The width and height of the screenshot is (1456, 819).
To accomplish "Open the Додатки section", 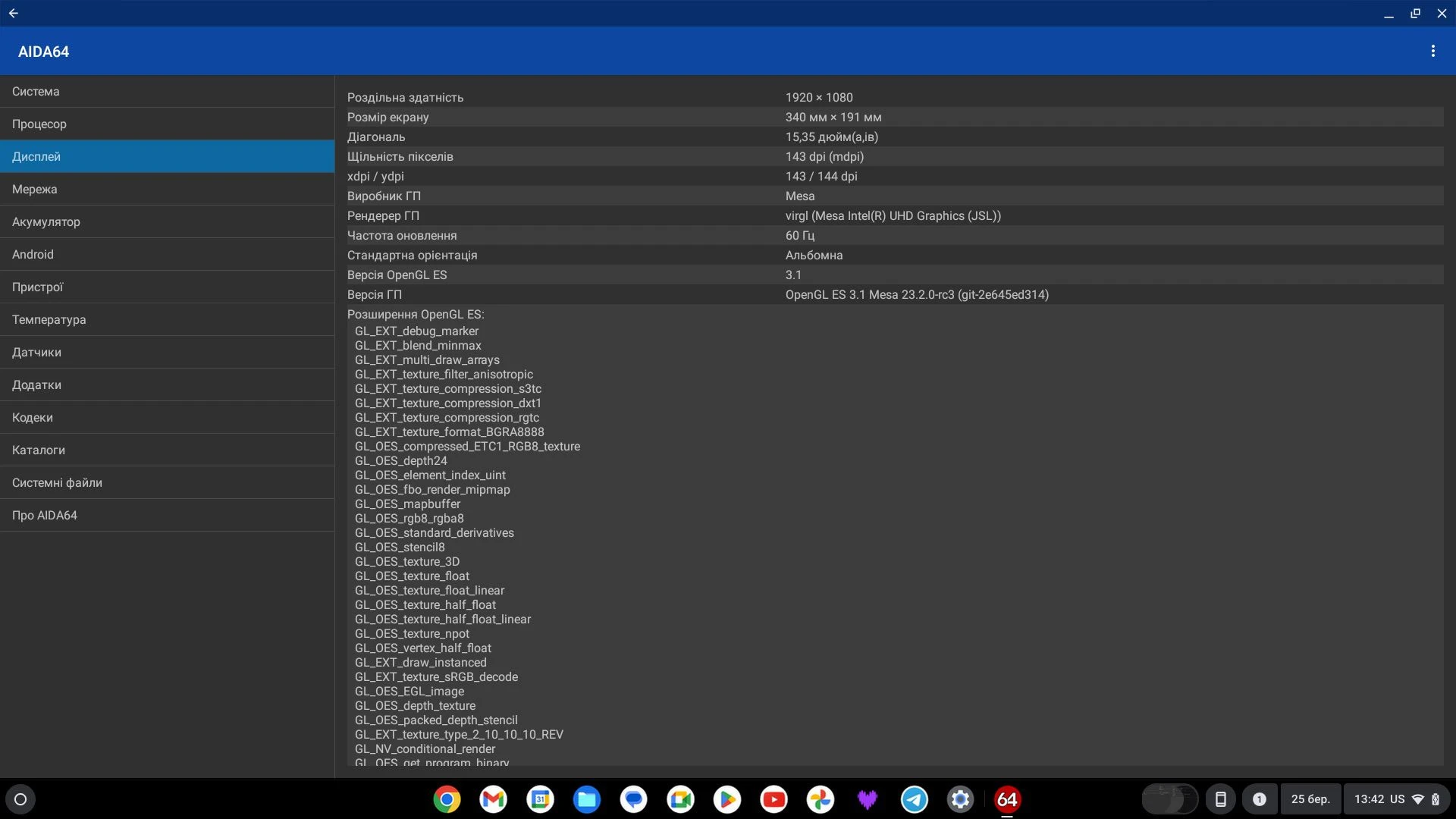I will 167,384.
